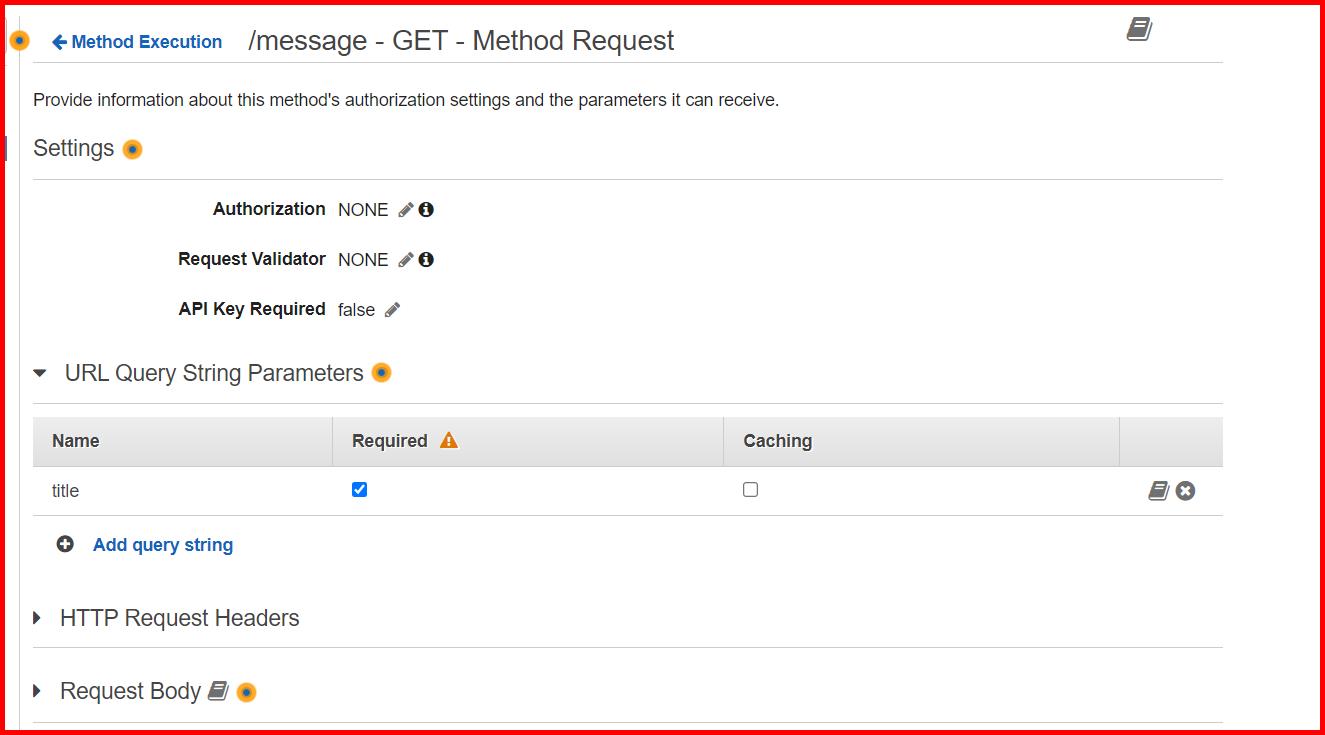
Task: Collapse the URL Query String Parameters section
Action: tap(40, 373)
